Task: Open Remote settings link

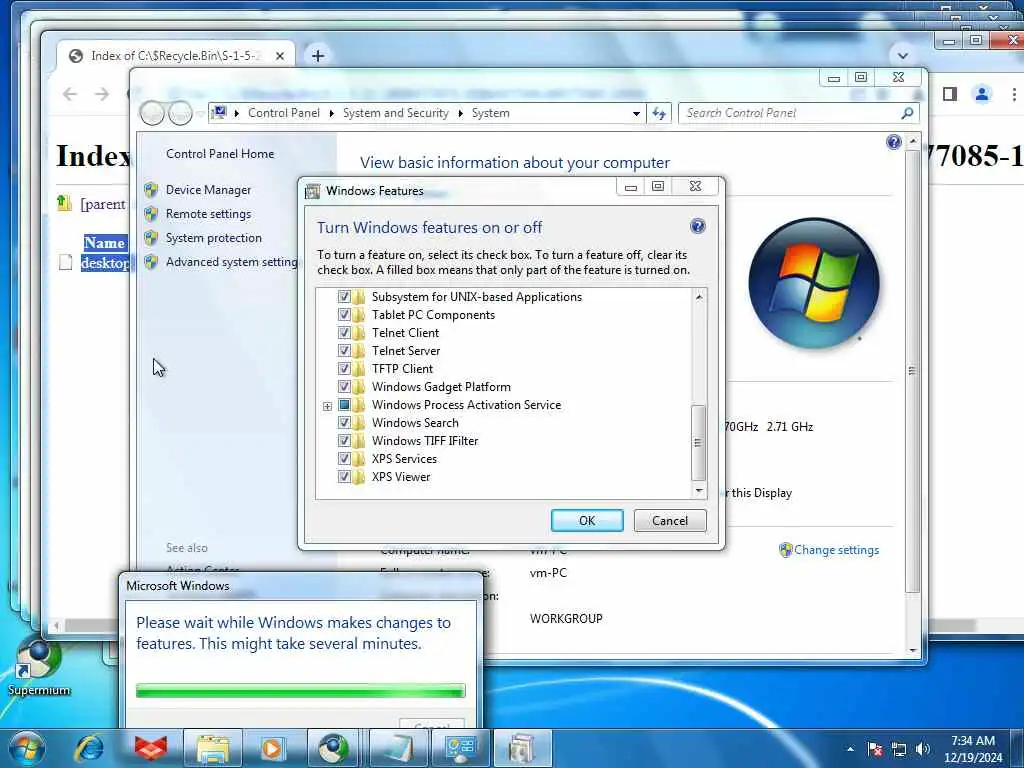Action: coord(208,214)
